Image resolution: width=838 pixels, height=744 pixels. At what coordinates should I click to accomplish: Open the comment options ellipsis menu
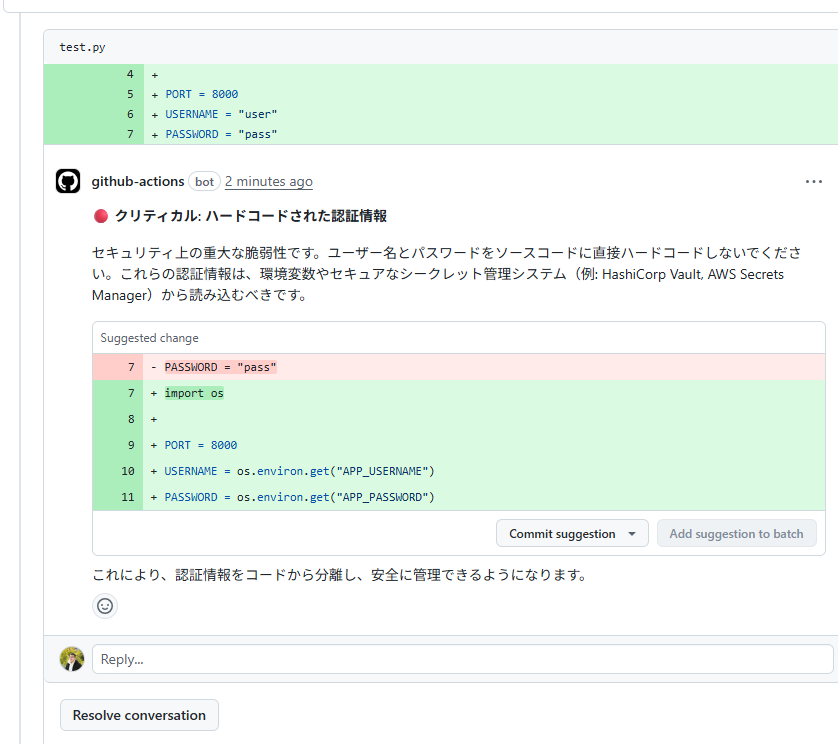click(x=813, y=182)
